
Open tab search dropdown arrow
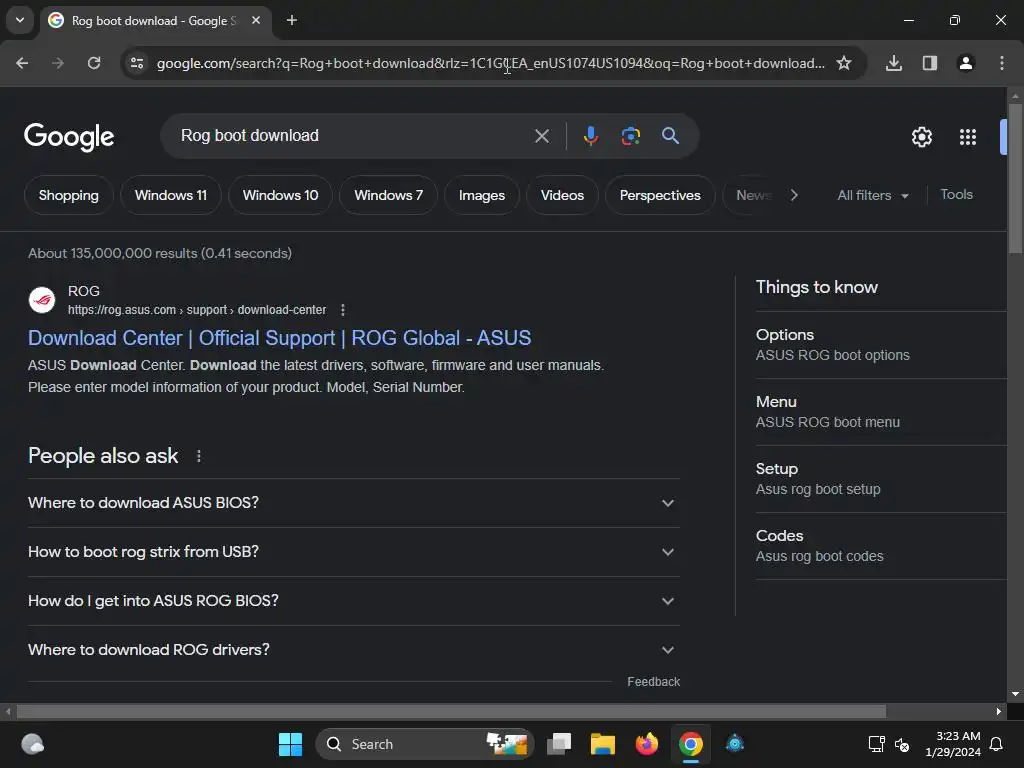20,20
